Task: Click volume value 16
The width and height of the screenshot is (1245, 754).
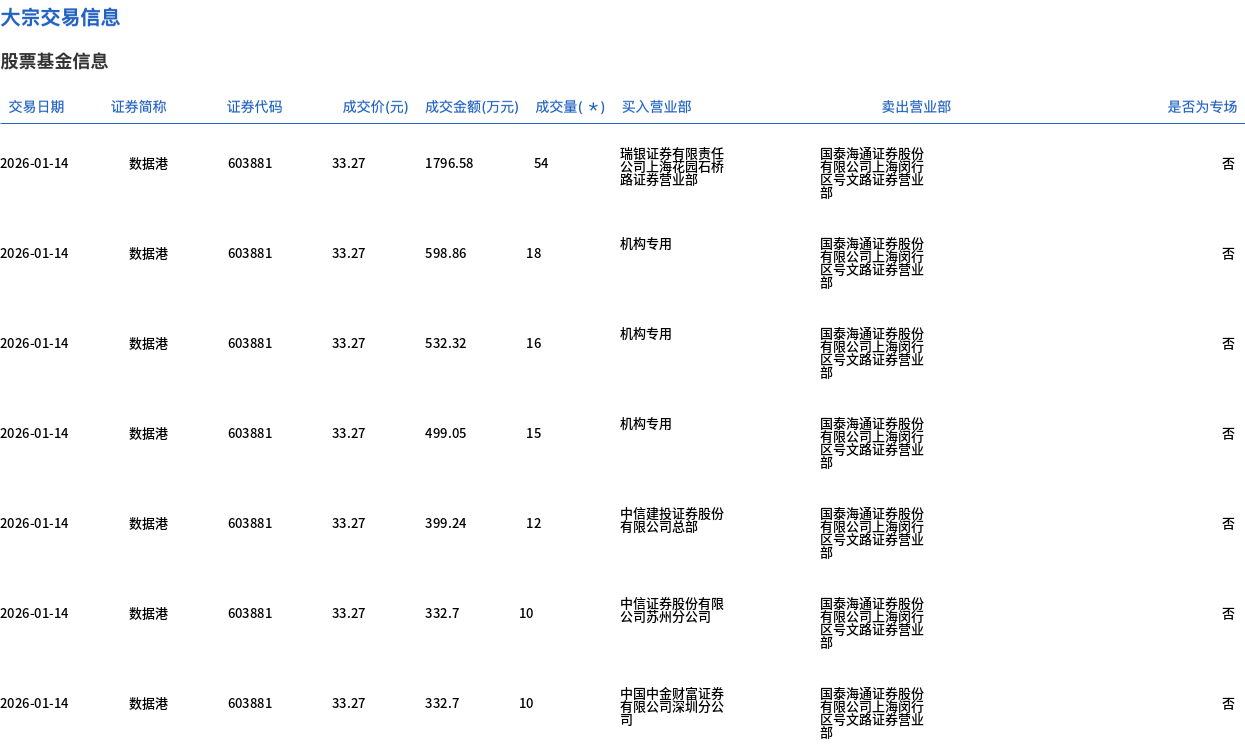Action: (534, 343)
